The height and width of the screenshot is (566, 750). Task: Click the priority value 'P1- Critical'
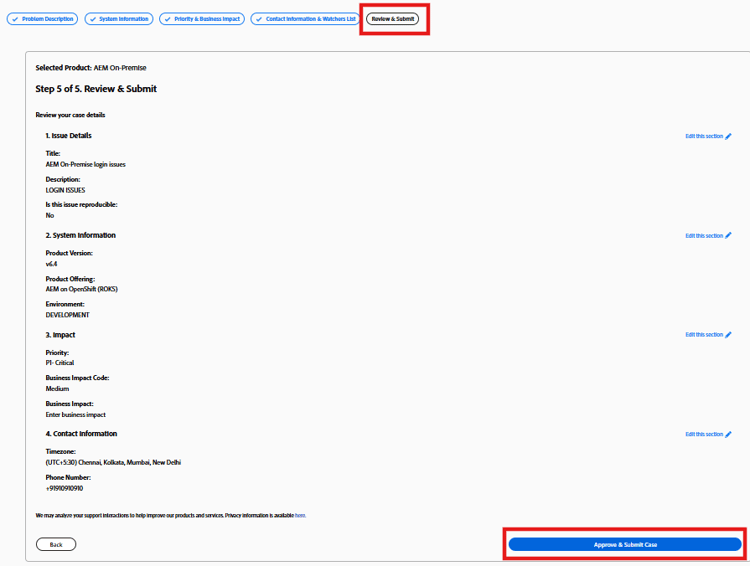coord(60,363)
